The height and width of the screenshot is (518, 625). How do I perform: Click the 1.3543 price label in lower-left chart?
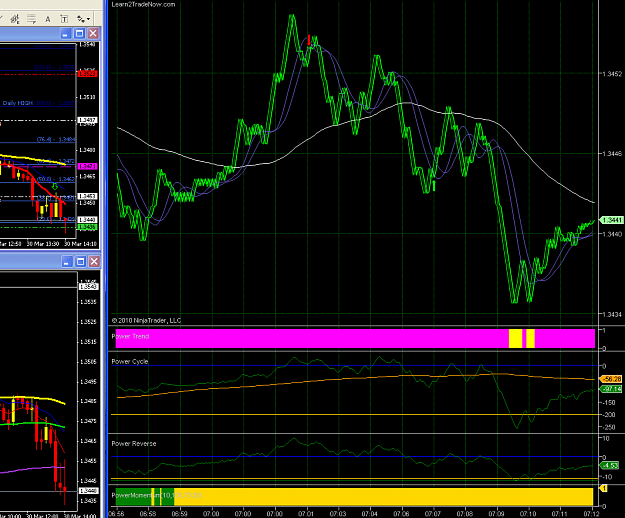click(x=88, y=286)
